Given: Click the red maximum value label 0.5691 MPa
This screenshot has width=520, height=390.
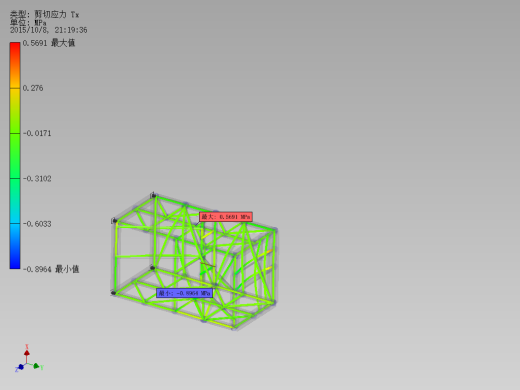Looking at the screenshot, I should (226, 217).
